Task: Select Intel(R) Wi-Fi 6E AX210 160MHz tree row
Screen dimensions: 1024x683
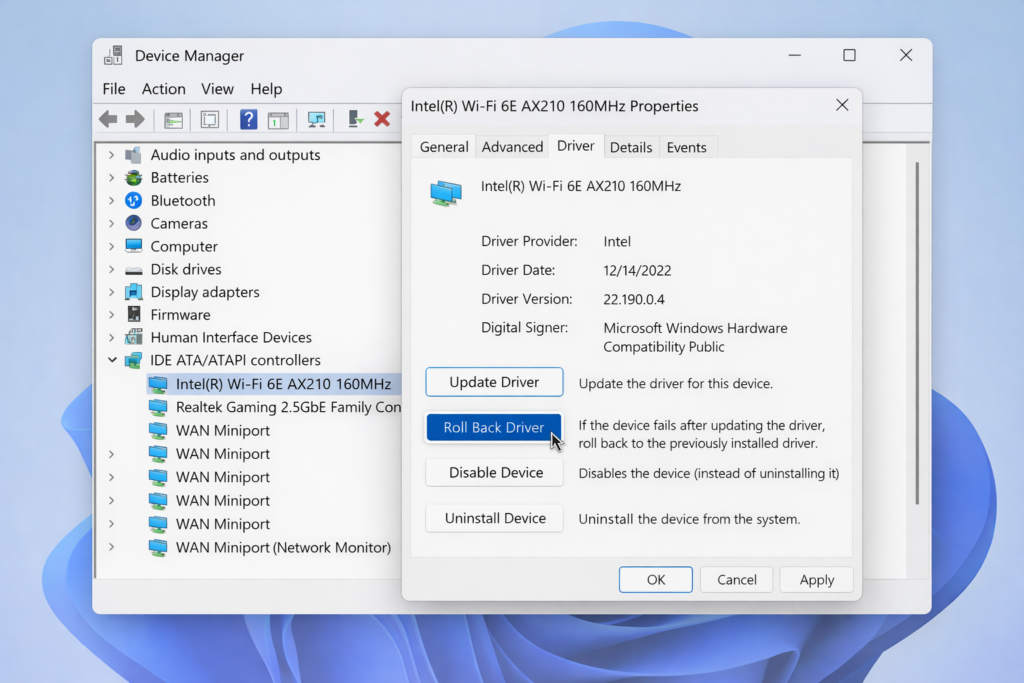Action: pyautogui.click(x=274, y=384)
